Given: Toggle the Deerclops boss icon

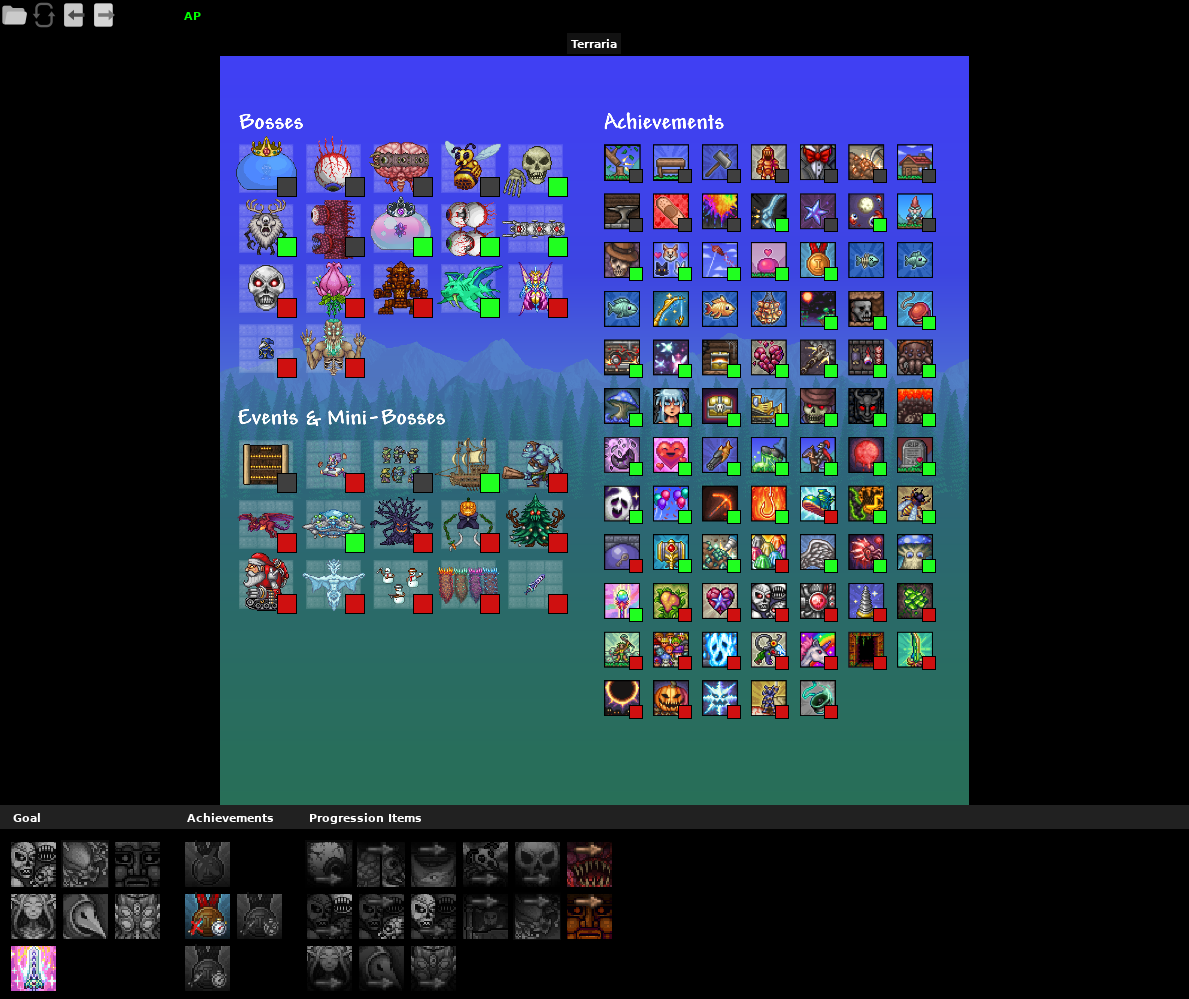Looking at the screenshot, I should [266, 228].
